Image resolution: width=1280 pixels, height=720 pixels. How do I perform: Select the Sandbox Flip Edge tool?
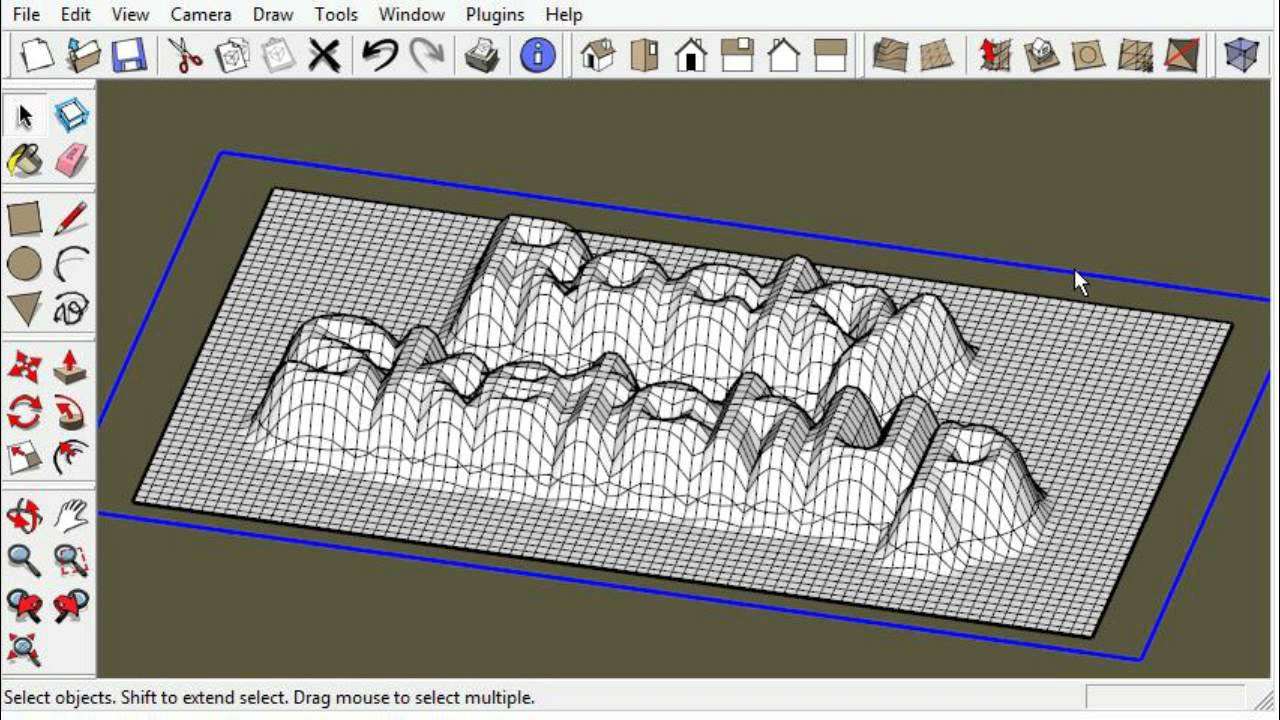click(x=1181, y=55)
